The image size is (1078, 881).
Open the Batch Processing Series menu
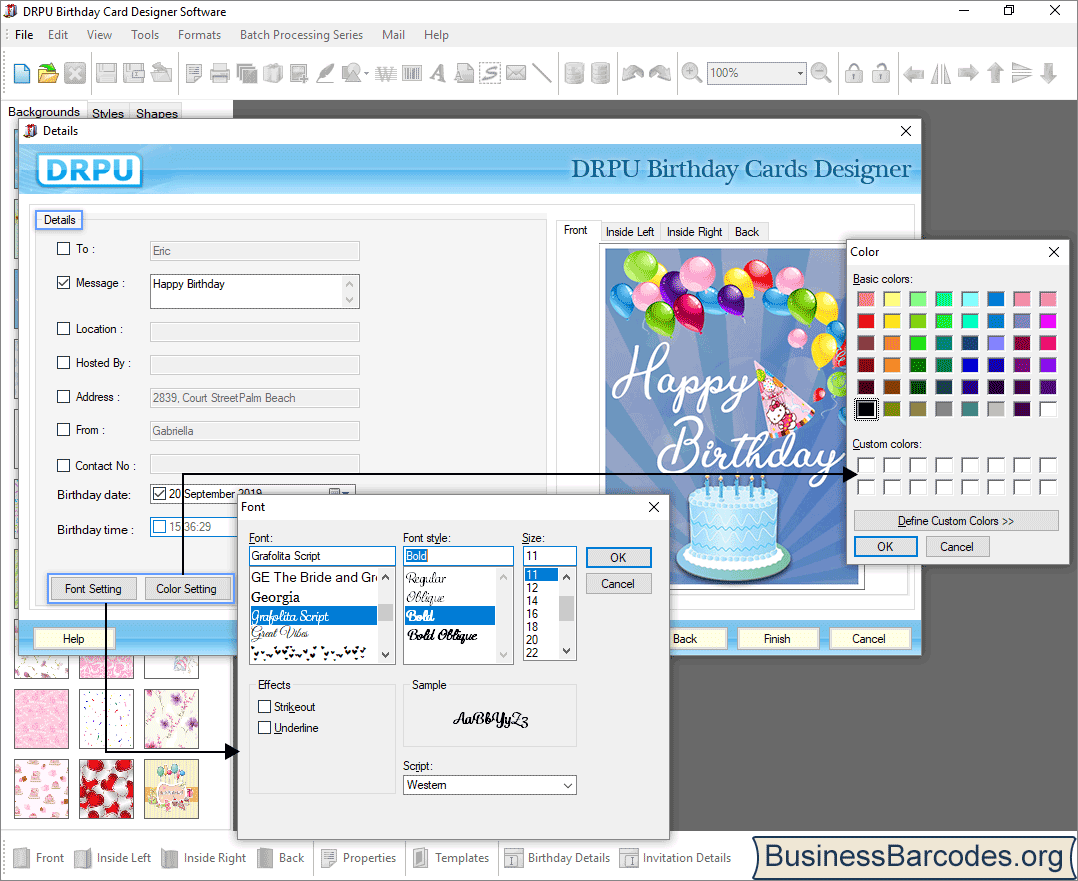[301, 34]
